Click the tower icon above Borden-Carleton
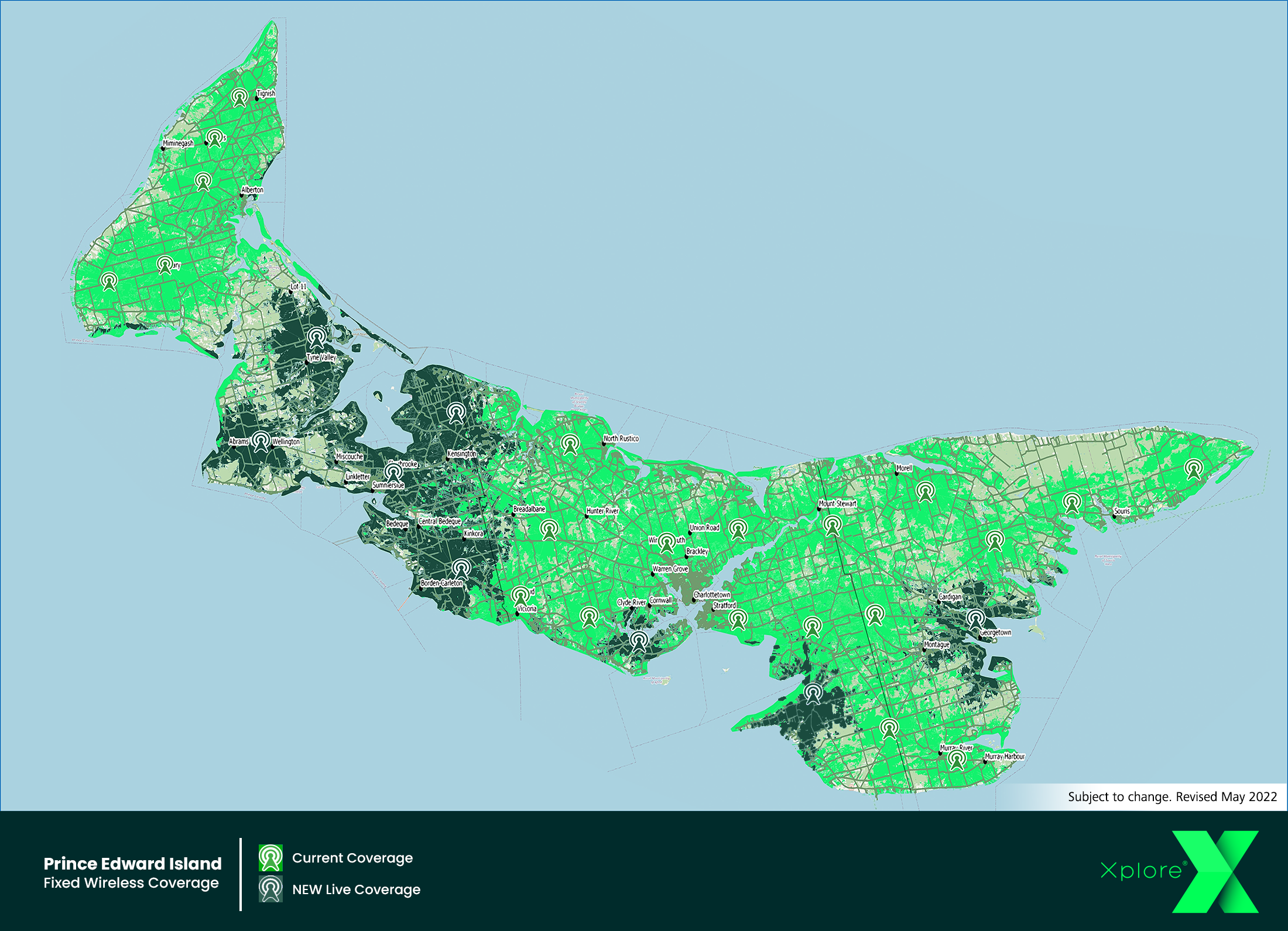This screenshot has height=931, width=1288. [x=461, y=569]
